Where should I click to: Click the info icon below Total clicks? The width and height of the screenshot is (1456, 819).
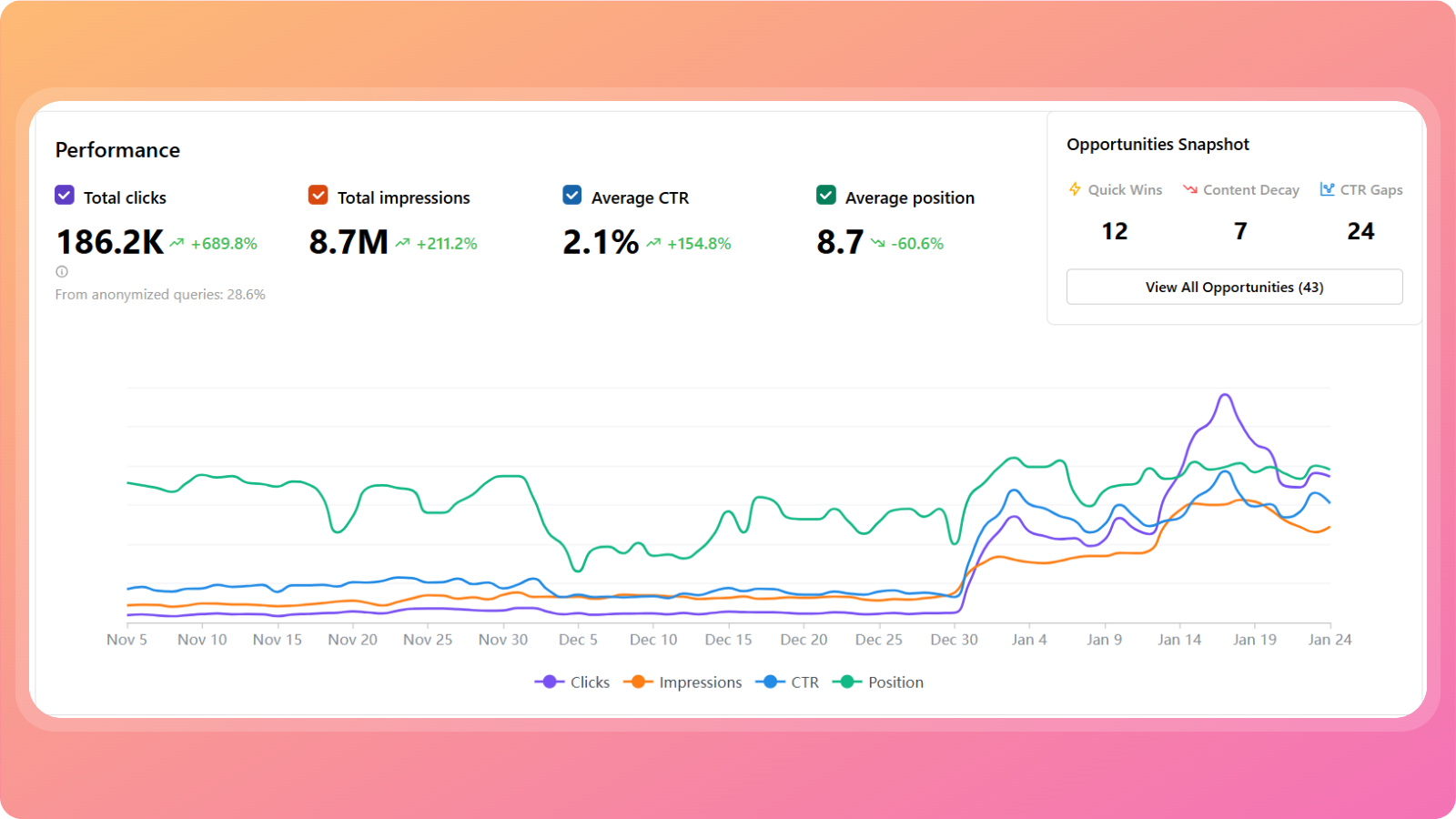[62, 271]
